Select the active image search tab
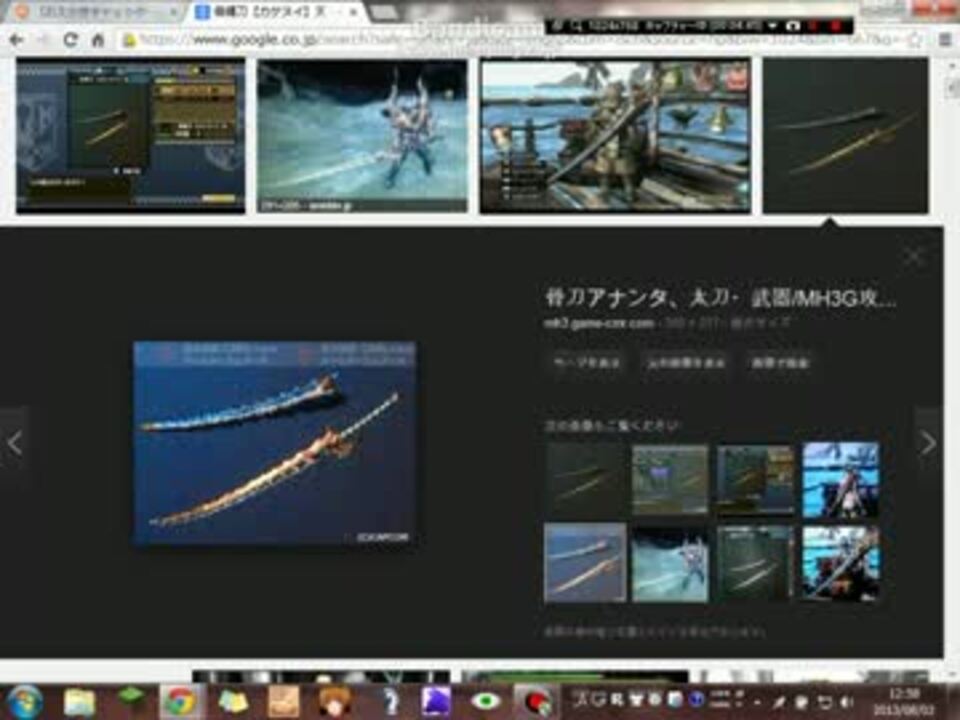 click(276, 11)
